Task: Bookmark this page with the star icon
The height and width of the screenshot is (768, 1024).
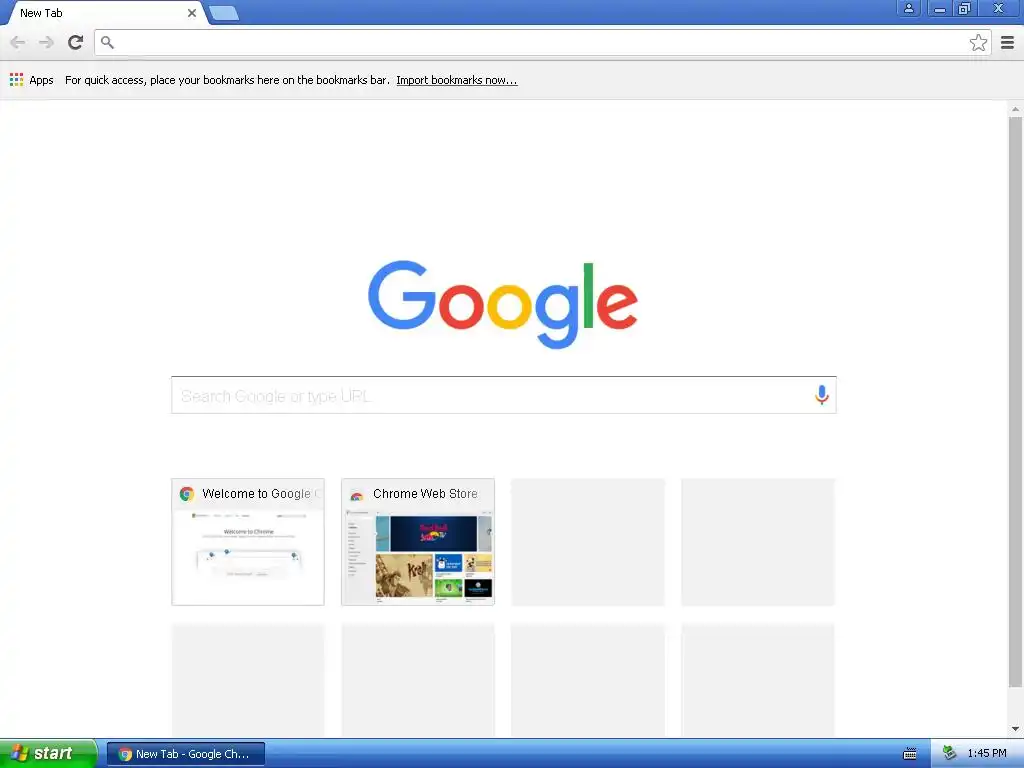Action: coord(978,42)
